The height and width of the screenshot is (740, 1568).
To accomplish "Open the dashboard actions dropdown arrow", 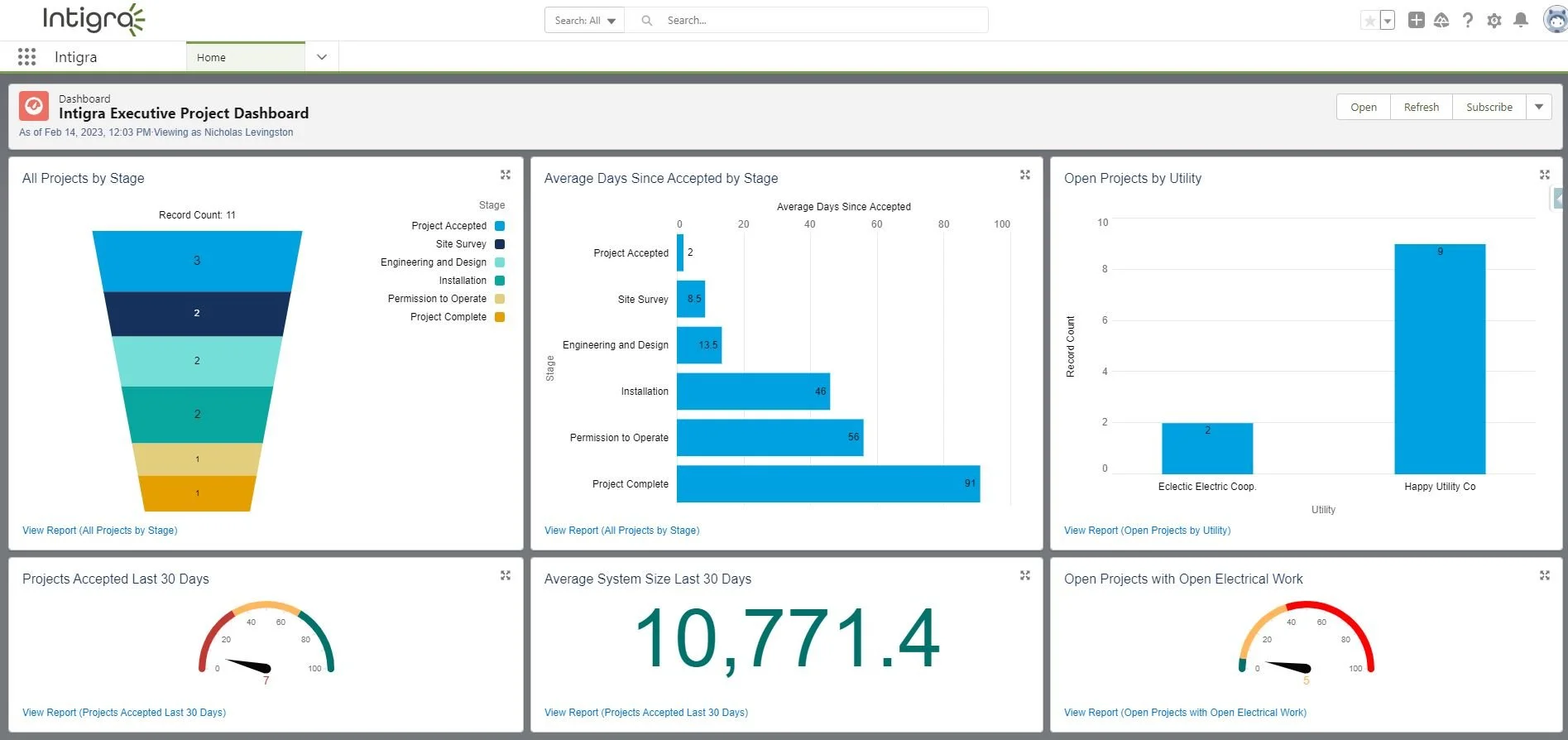I will tap(1539, 107).
